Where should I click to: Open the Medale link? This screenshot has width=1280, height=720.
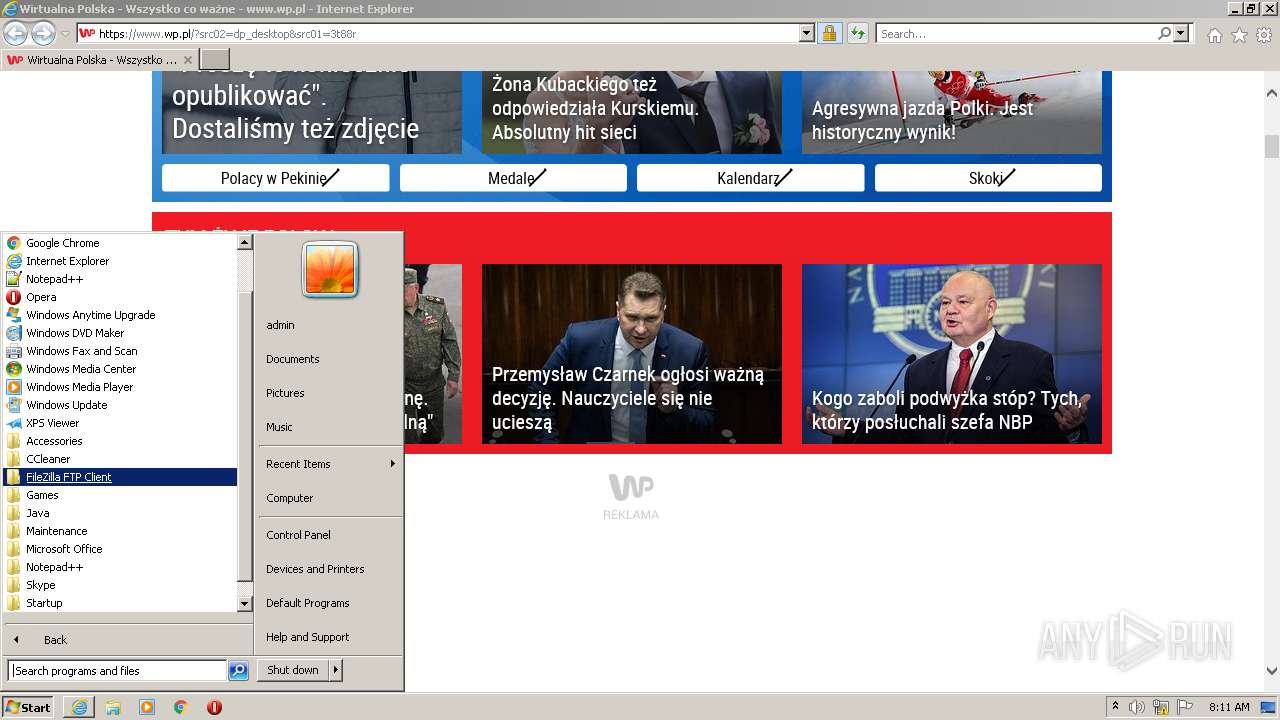pos(513,178)
